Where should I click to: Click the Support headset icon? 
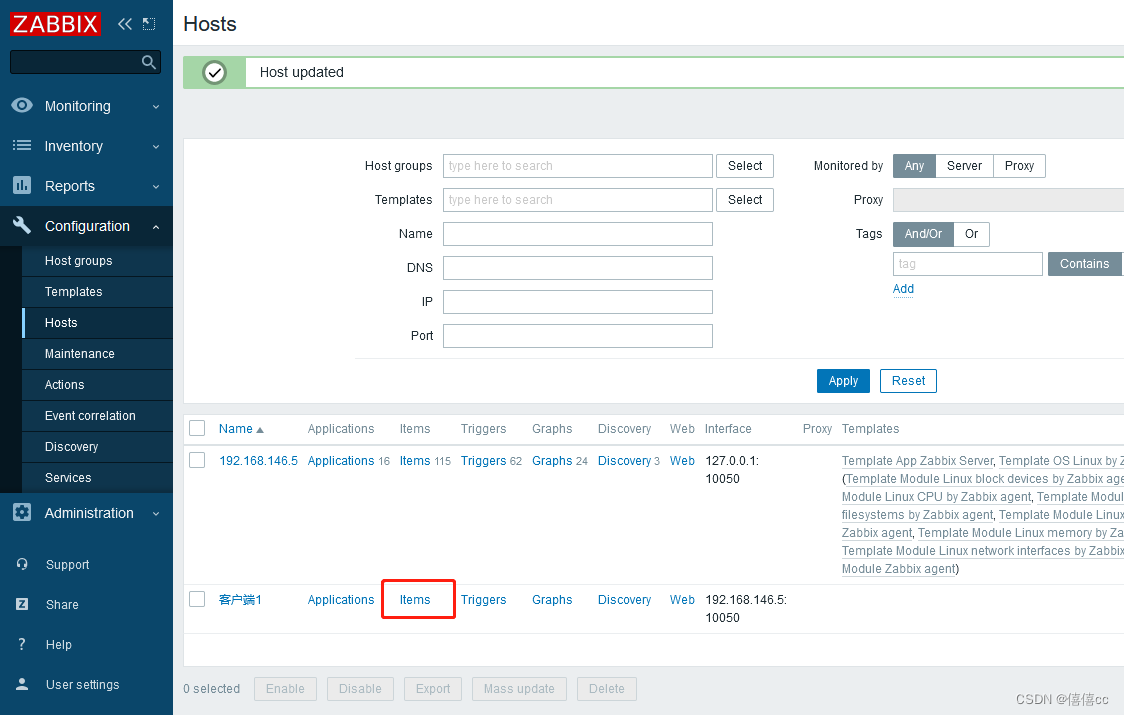[22, 564]
